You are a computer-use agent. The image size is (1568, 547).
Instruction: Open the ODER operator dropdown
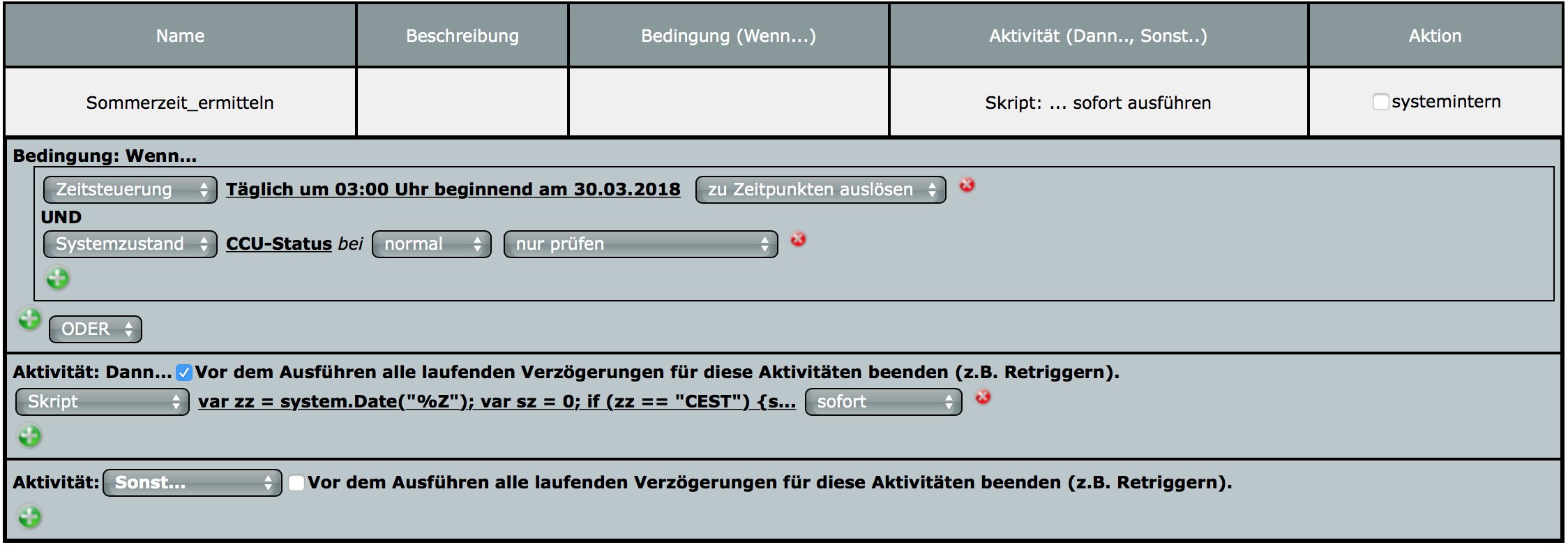(x=96, y=329)
